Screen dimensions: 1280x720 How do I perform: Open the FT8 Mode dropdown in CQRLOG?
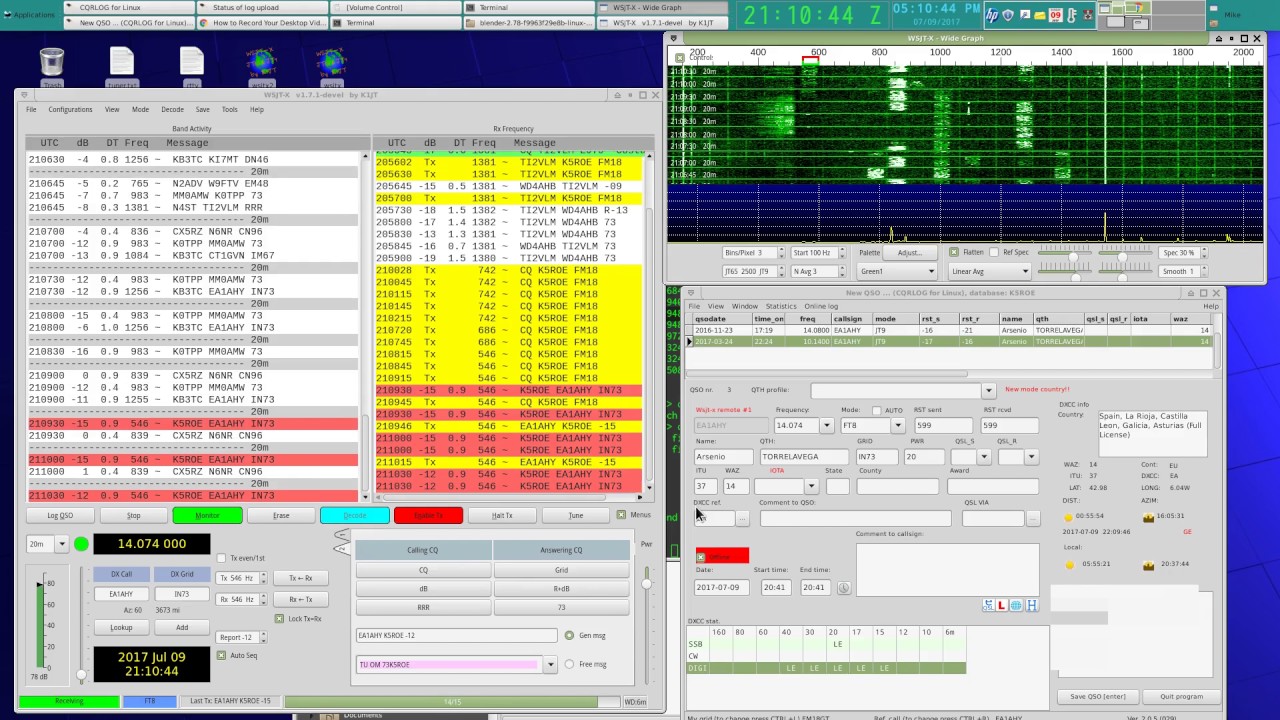[897, 425]
